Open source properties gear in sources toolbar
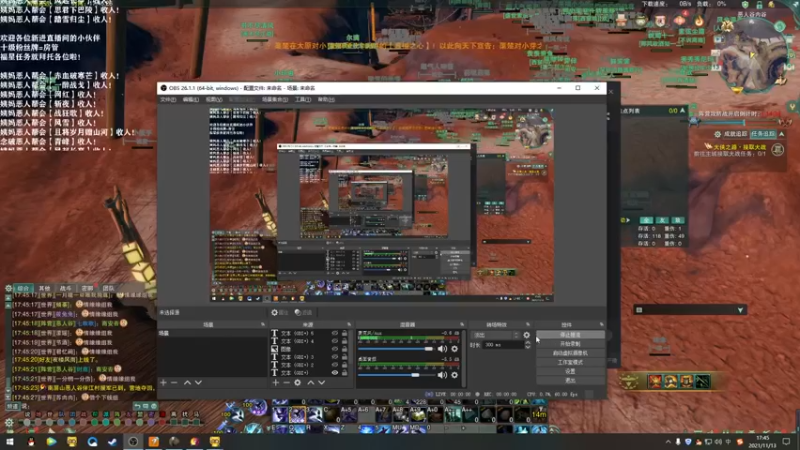The height and width of the screenshot is (450, 800). click(297, 382)
